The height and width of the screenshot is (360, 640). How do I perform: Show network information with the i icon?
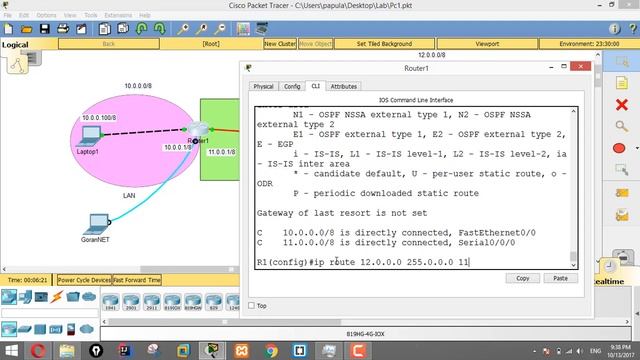(x=614, y=29)
